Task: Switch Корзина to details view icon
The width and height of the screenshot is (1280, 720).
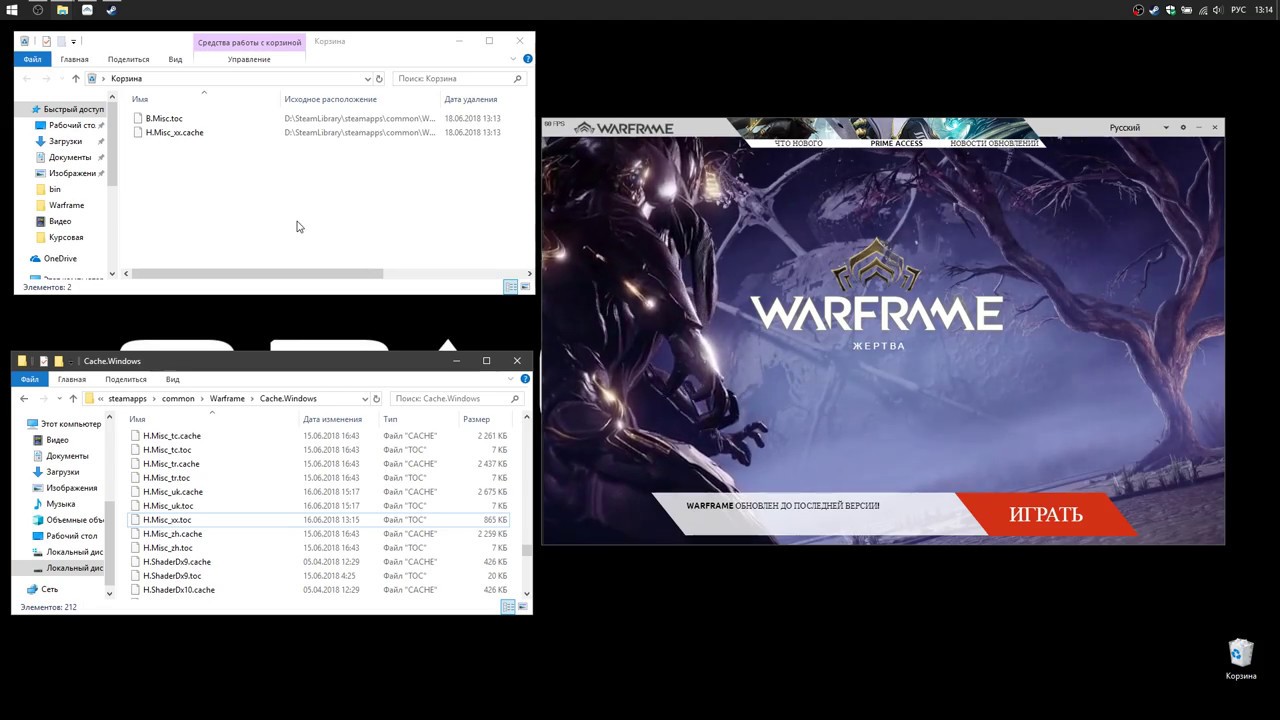Action: coord(510,287)
